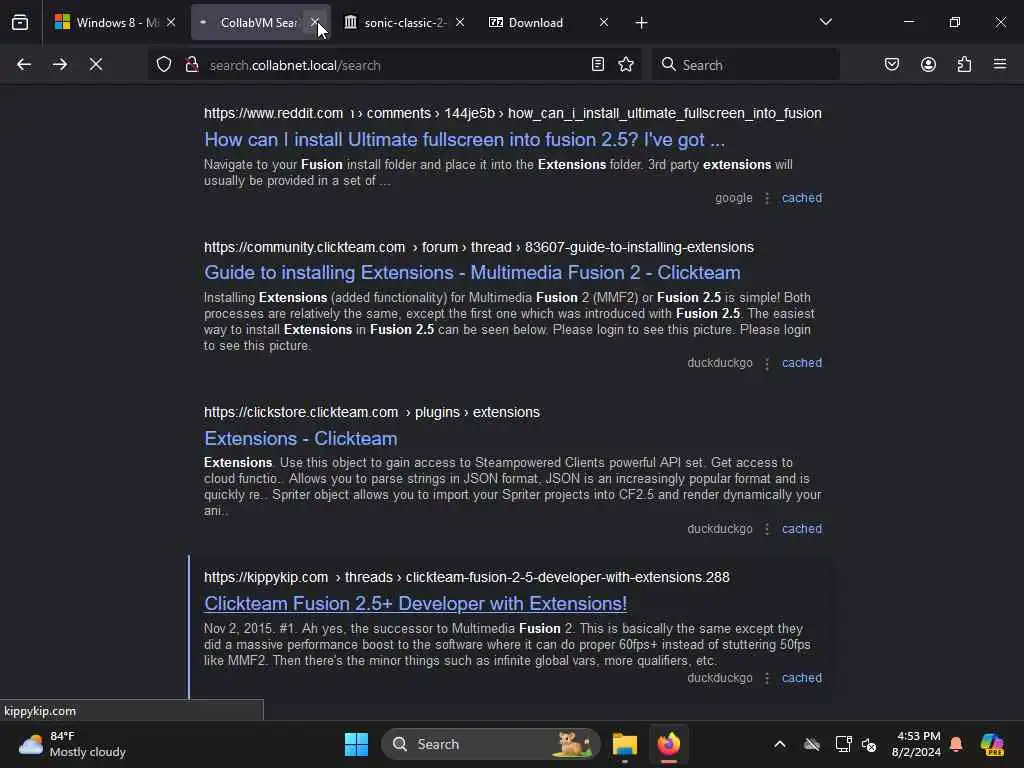Open the Copilot preview icon
Screen dimensions: 1024x768
coord(992,744)
